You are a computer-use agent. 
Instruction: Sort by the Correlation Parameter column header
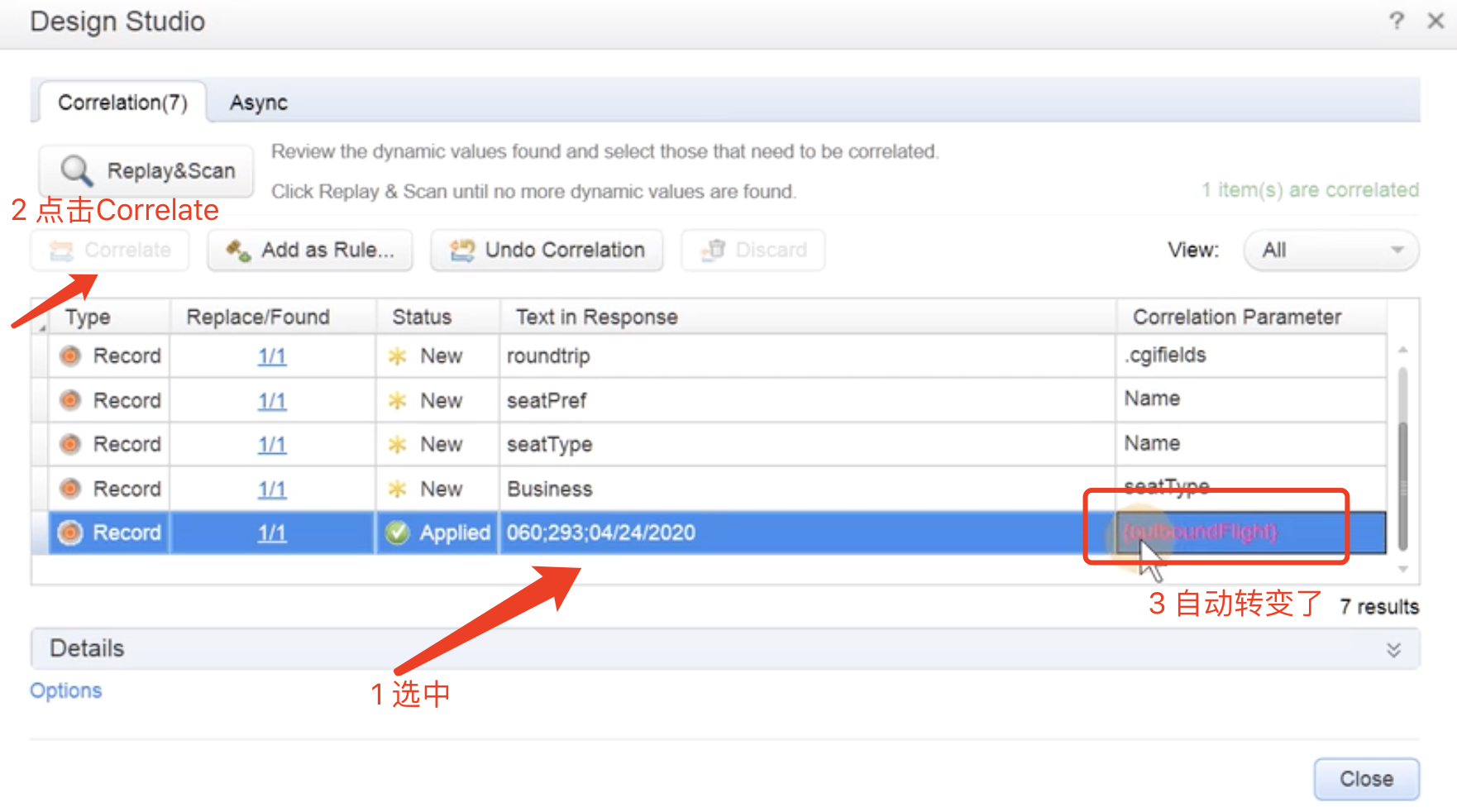(x=1251, y=317)
